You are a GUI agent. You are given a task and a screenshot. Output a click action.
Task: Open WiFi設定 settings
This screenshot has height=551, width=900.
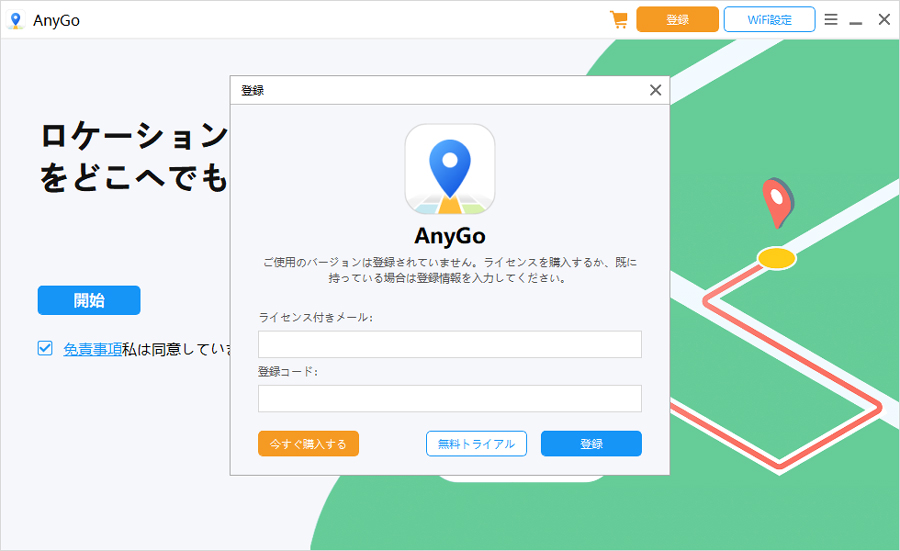(x=769, y=20)
